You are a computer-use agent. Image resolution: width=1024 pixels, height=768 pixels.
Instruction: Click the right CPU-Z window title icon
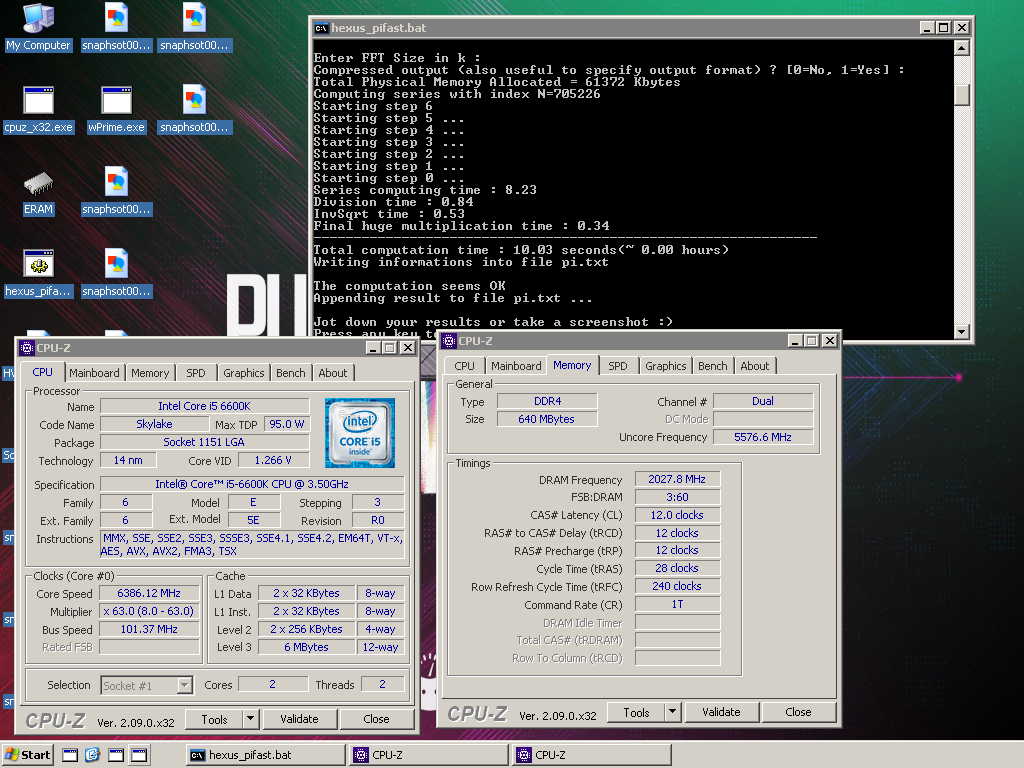coord(449,340)
